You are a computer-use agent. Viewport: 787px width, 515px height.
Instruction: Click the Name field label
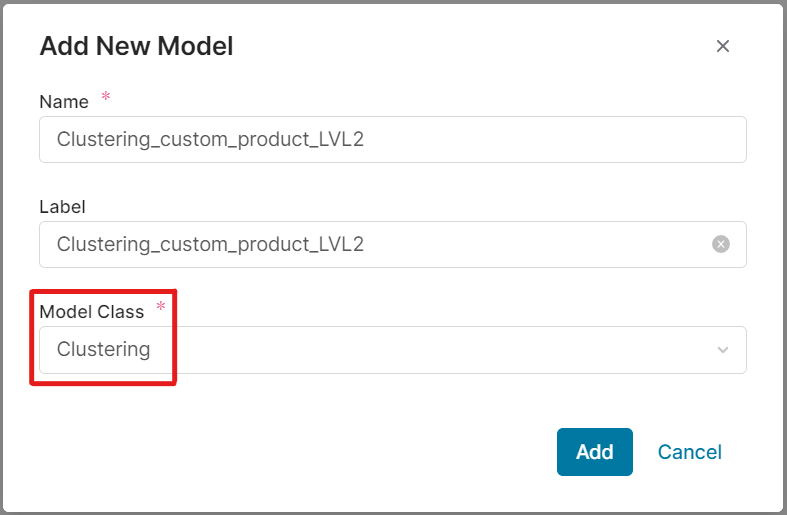pos(63,102)
